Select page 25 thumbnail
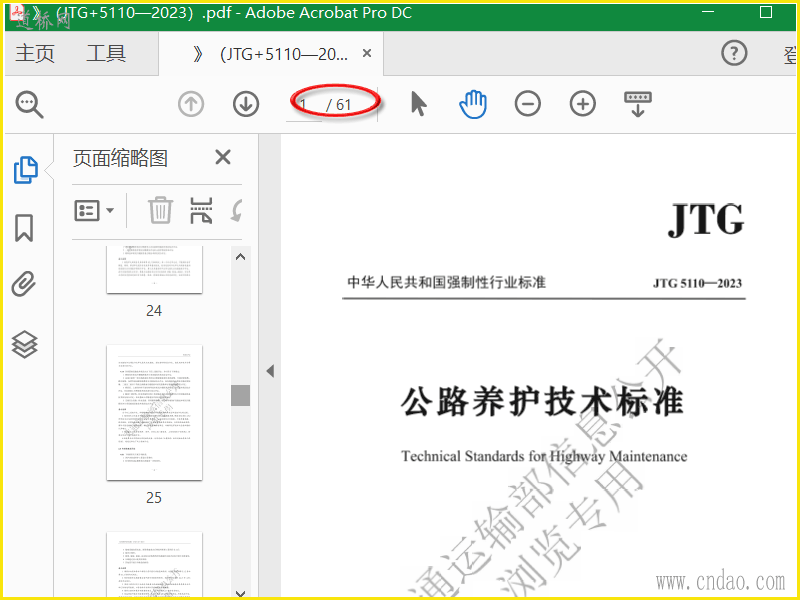Viewport: 800px width, 600px height. 154,412
